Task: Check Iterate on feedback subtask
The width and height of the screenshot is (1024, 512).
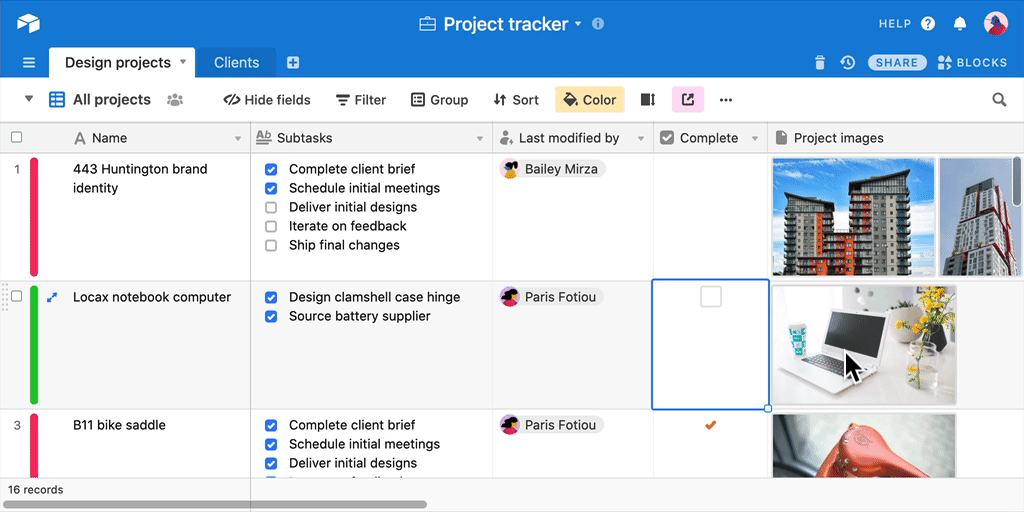Action: (271, 227)
